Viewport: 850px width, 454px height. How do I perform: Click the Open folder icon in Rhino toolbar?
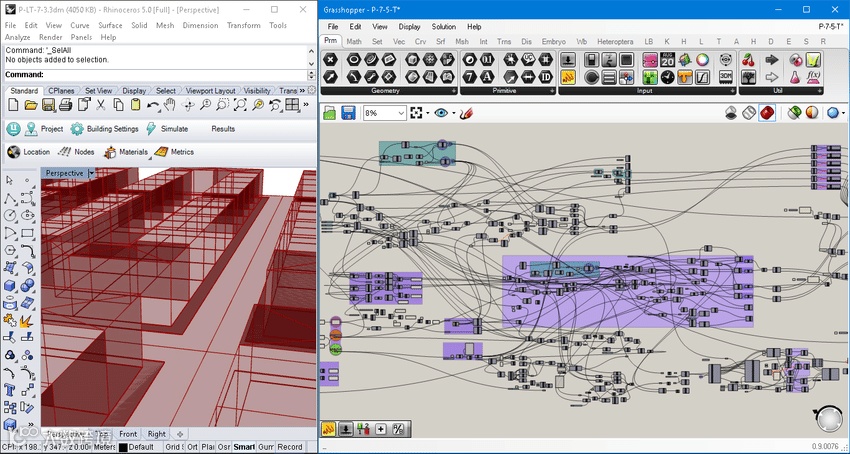click(x=31, y=105)
